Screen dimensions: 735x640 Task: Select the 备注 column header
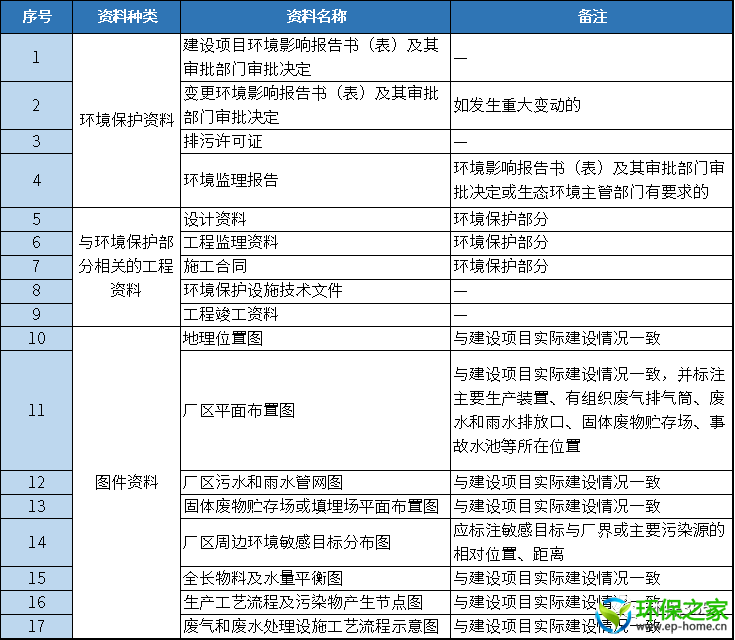point(591,17)
